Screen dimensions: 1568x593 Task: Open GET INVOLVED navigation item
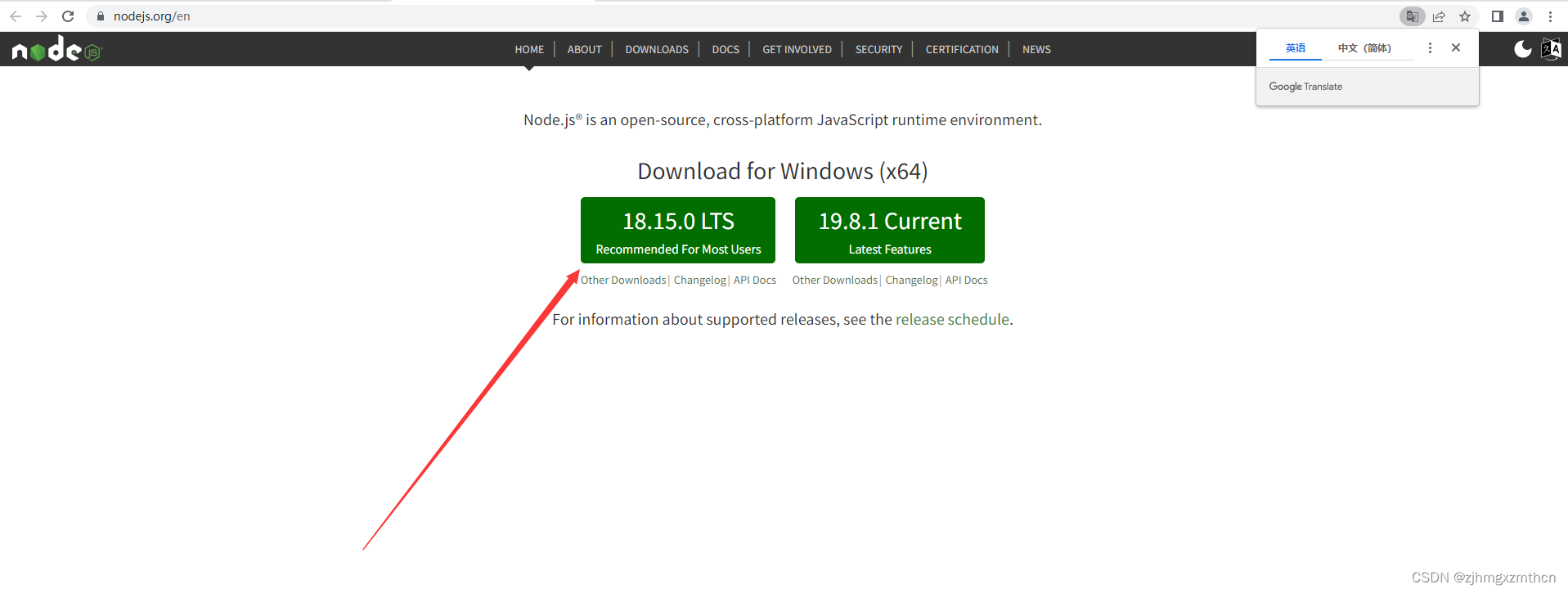[797, 49]
